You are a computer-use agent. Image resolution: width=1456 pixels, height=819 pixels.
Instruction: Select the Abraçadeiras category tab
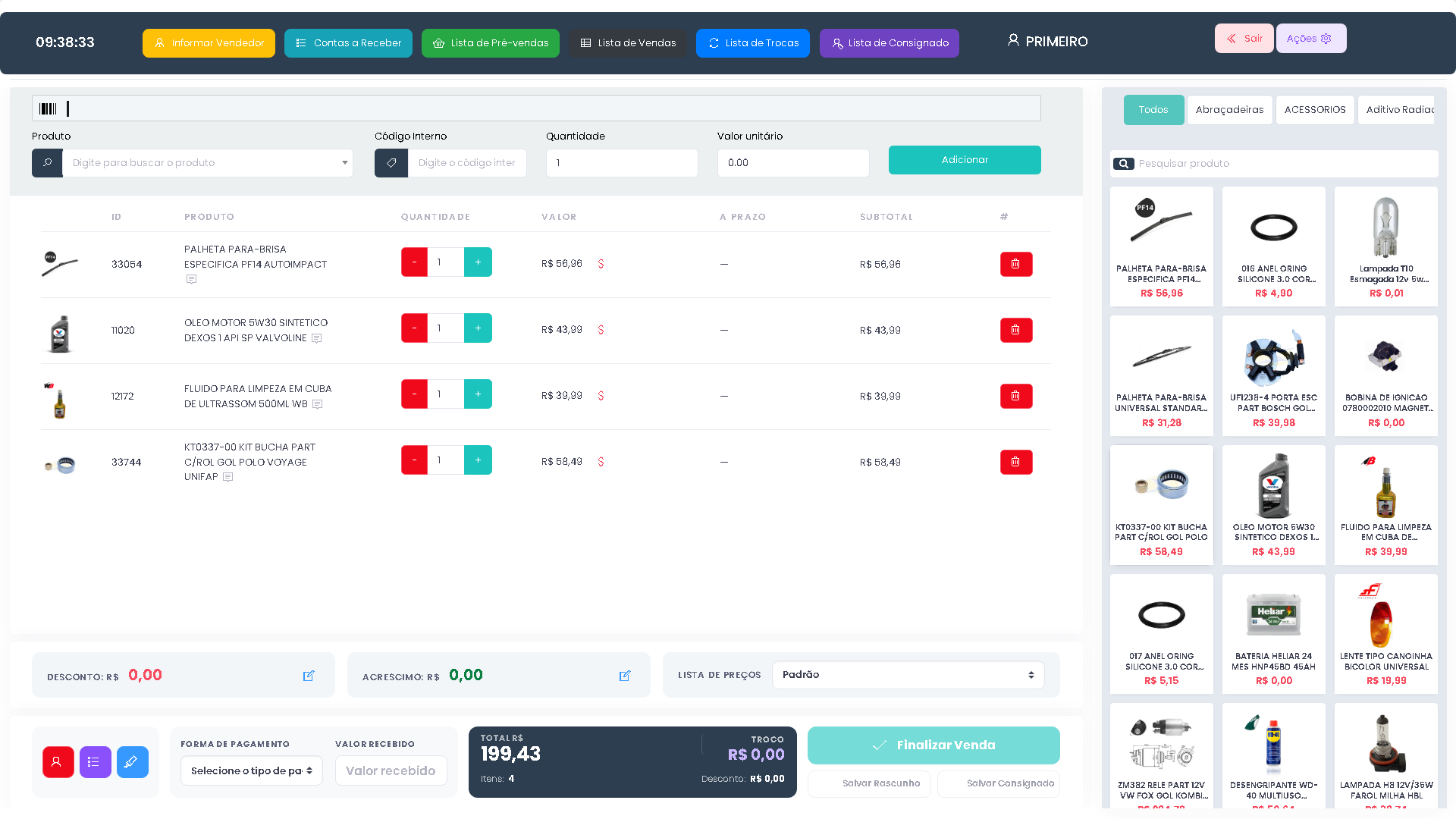click(1229, 110)
